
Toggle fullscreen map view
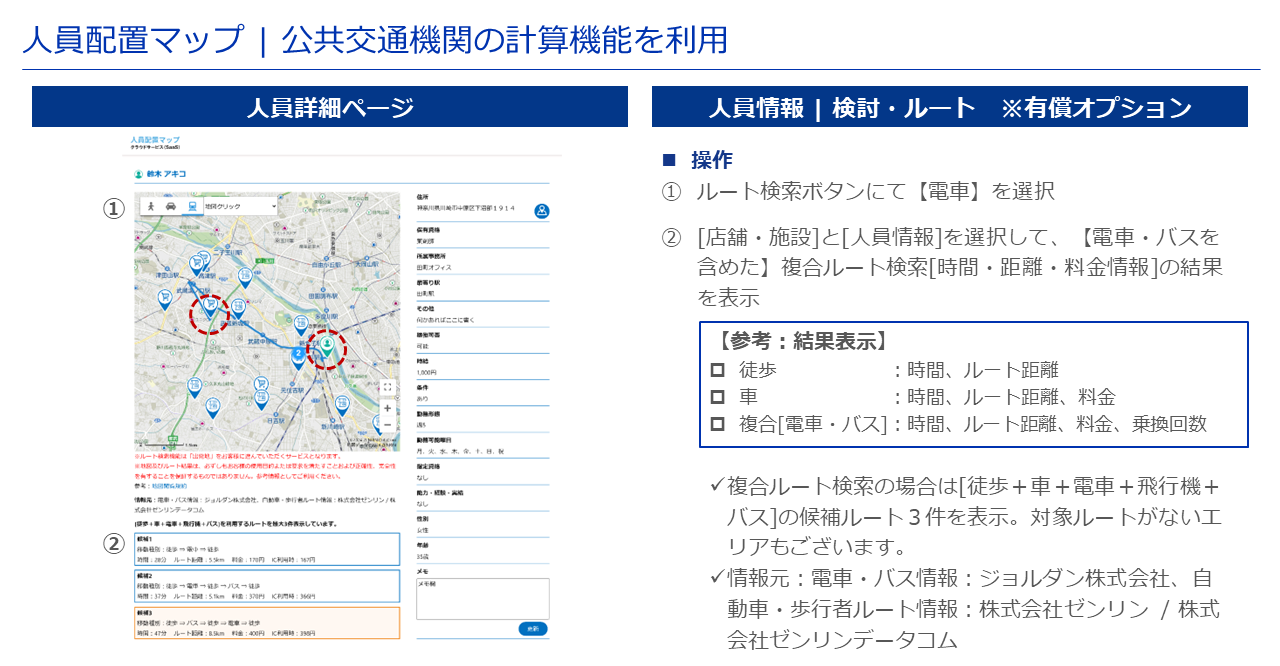coord(387,387)
